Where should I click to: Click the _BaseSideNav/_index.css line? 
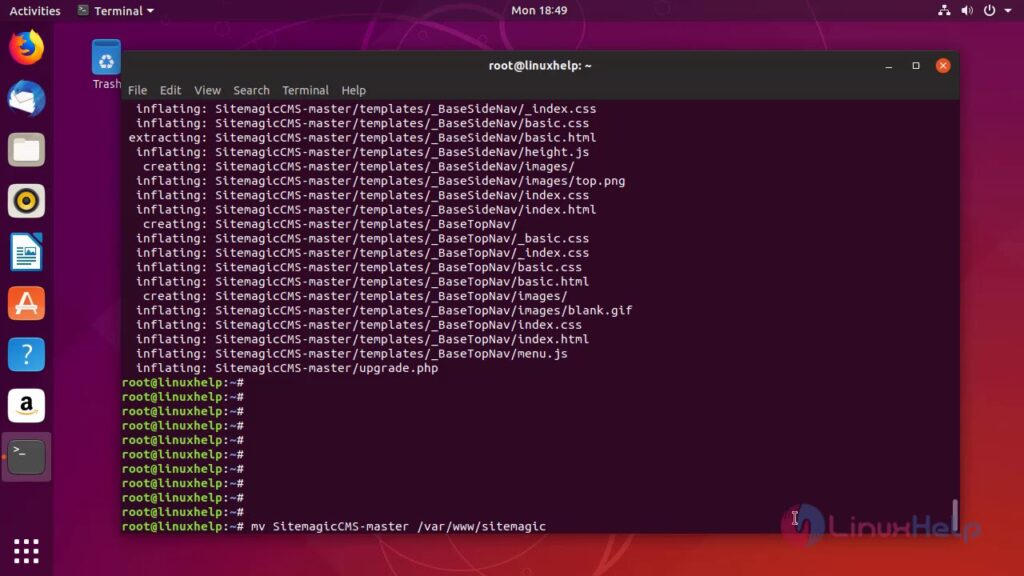366,109
